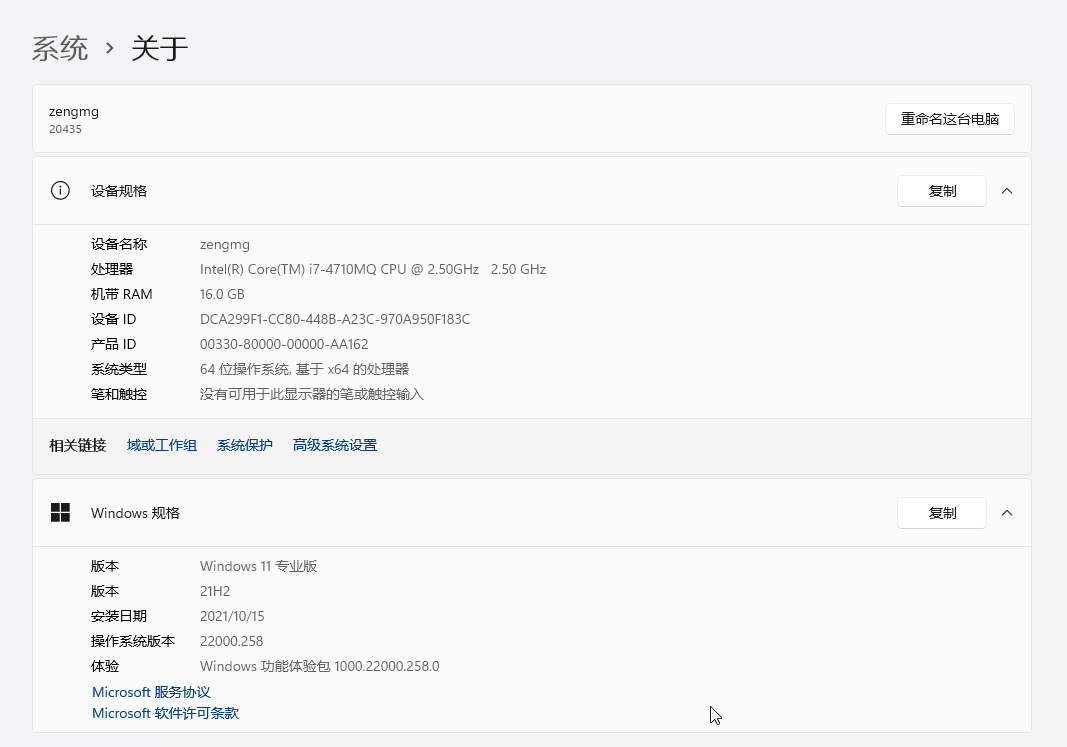This screenshot has height=747, width=1067.
Task: Click install date value 2021/10/15
Action: (232, 616)
